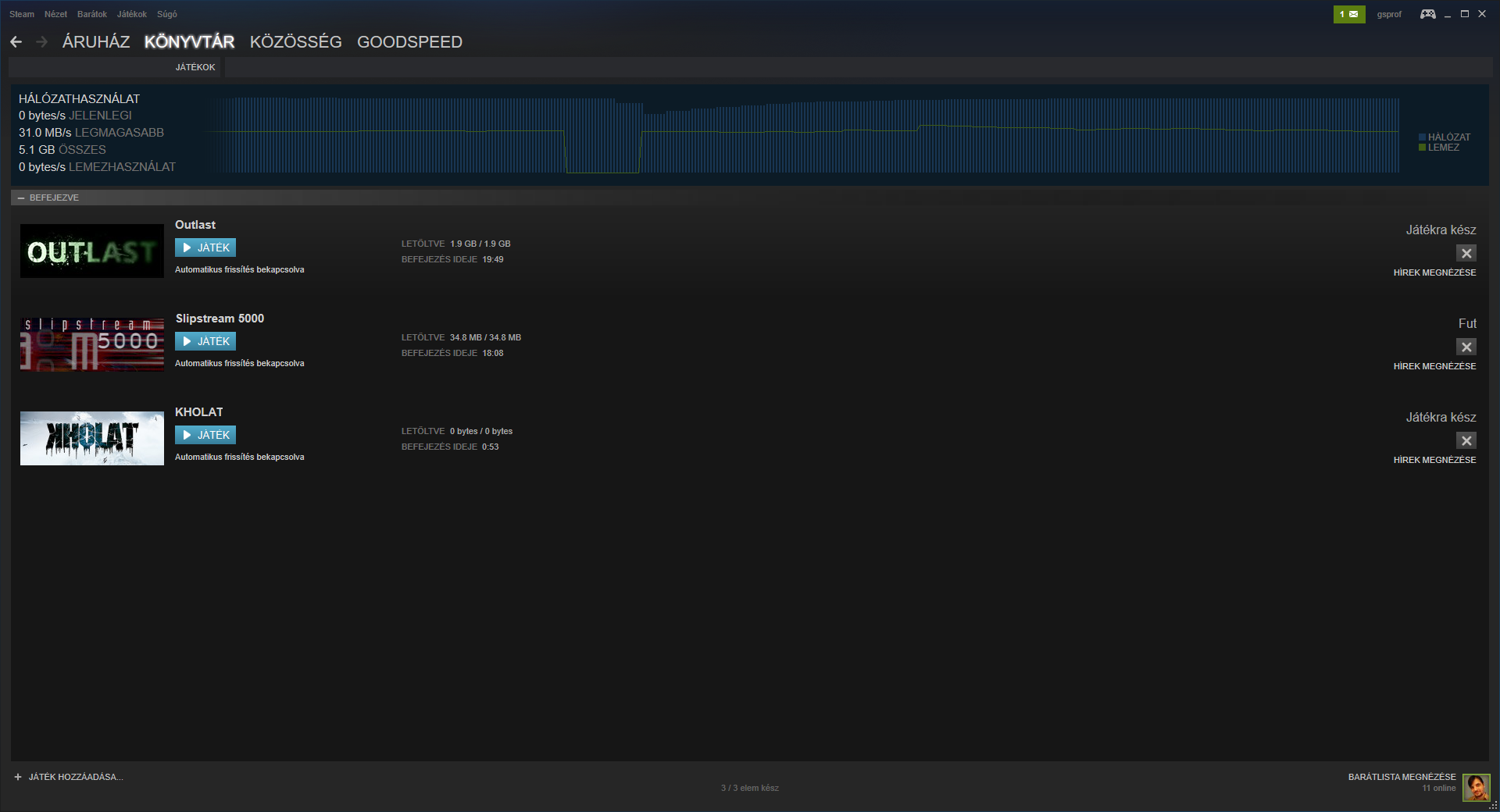Collapse the BEFEJEZVE section

21,198
